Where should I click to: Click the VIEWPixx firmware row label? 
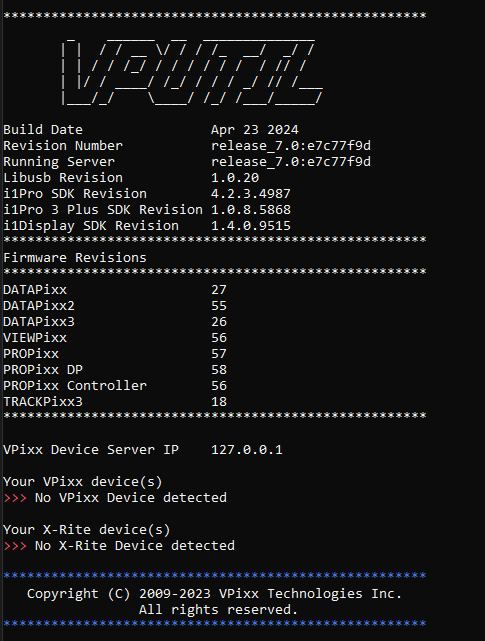[x=35, y=338]
